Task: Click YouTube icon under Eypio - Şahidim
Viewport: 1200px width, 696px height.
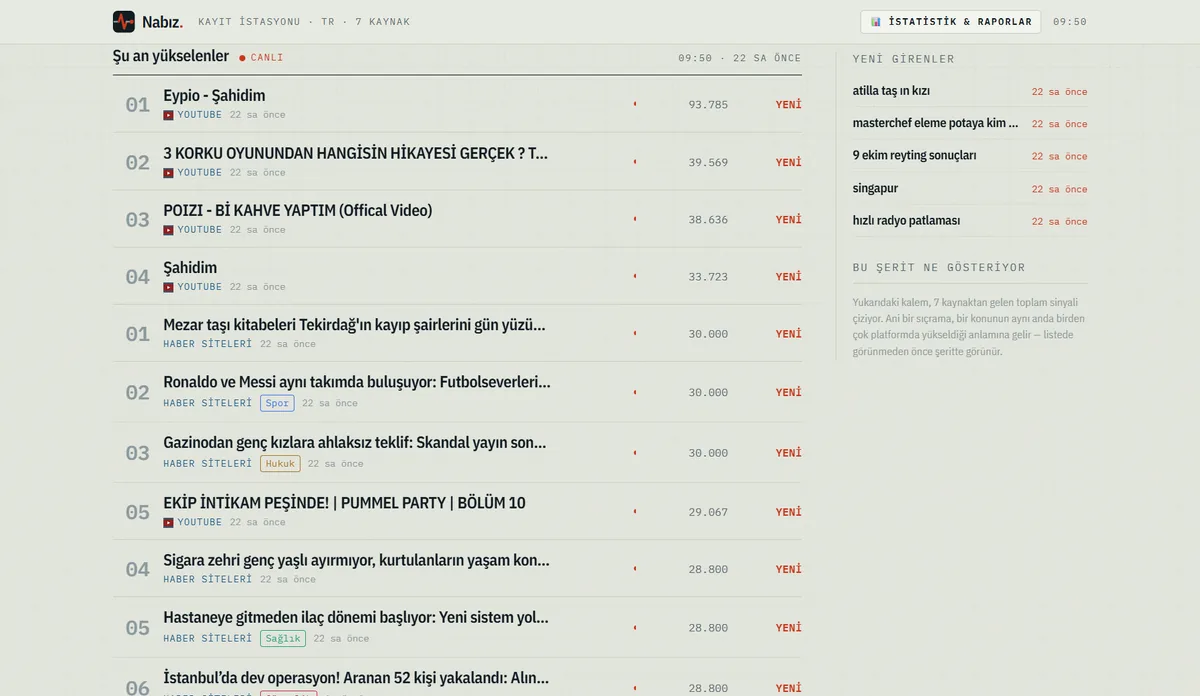Action: (168, 115)
